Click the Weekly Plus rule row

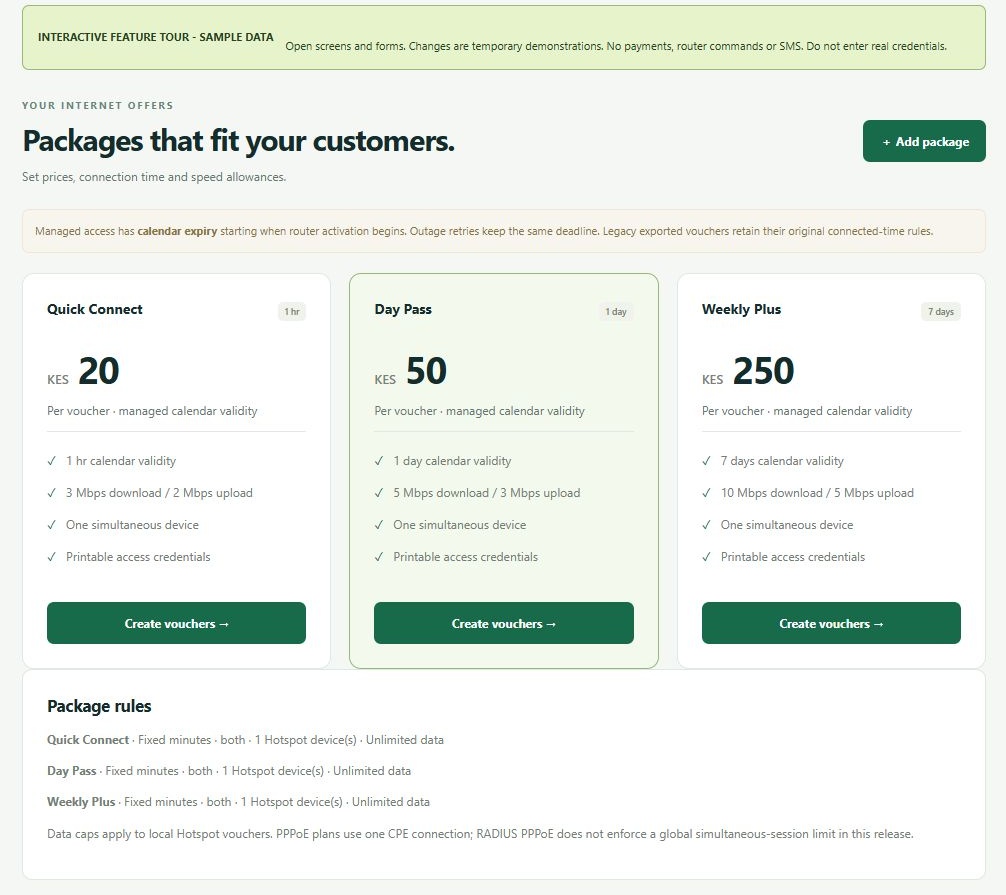coord(238,801)
